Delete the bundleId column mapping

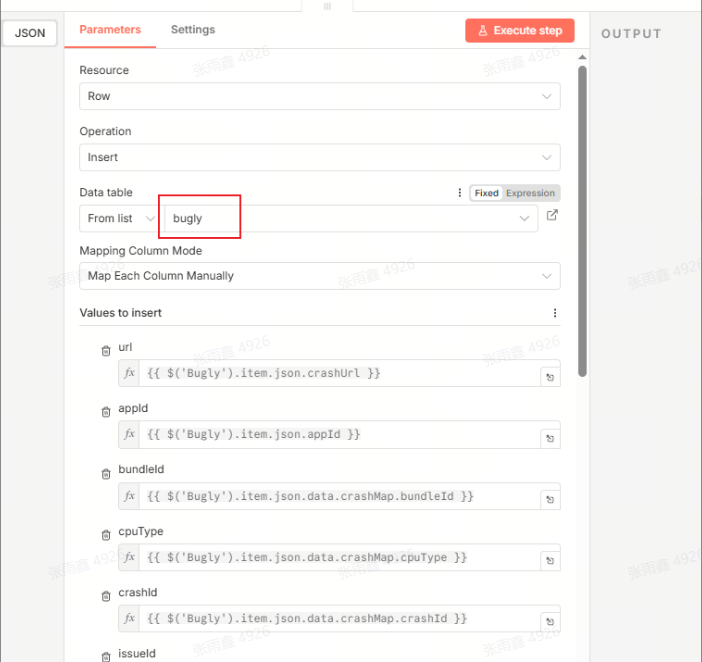tap(106, 473)
